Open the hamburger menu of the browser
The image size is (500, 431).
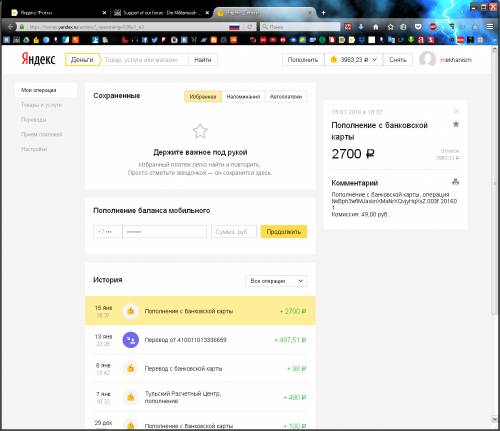pyautogui.click(x=490, y=27)
